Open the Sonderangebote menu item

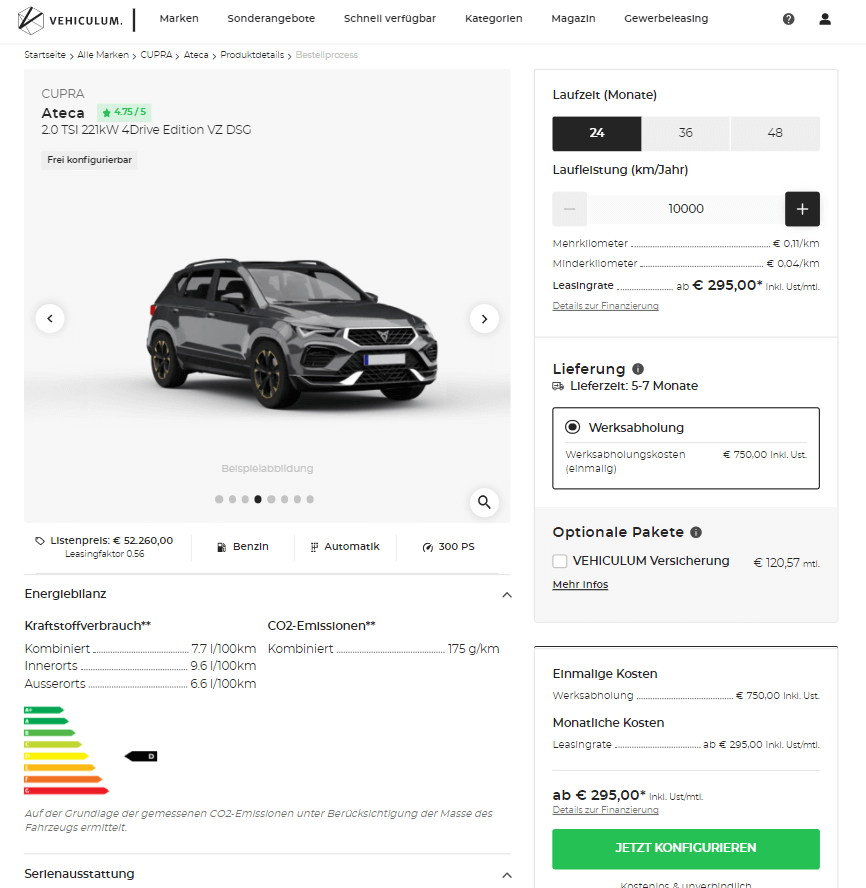click(x=271, y=18)
